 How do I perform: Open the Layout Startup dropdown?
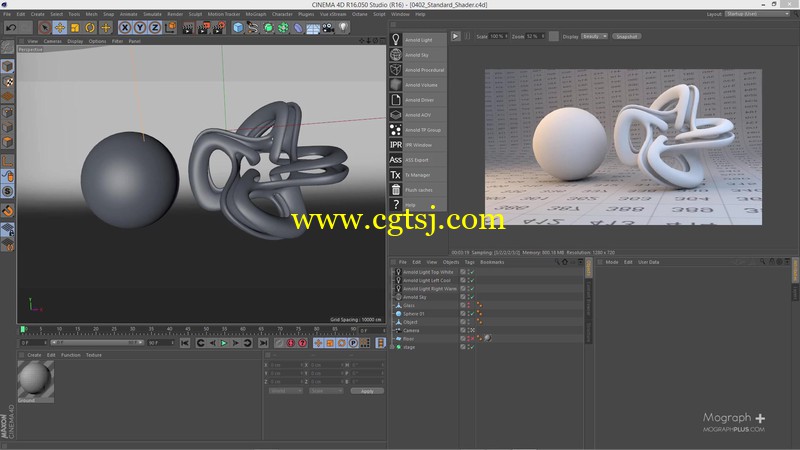pyautogui.click(x=757, y=14)
